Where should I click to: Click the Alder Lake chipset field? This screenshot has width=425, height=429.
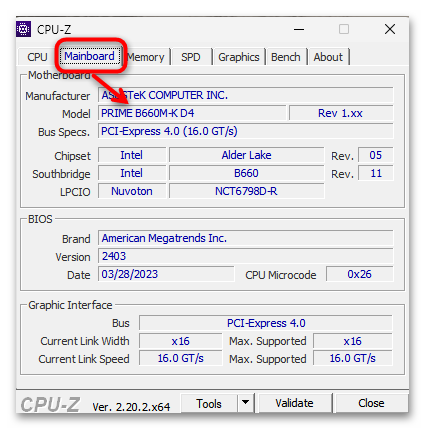247,155
